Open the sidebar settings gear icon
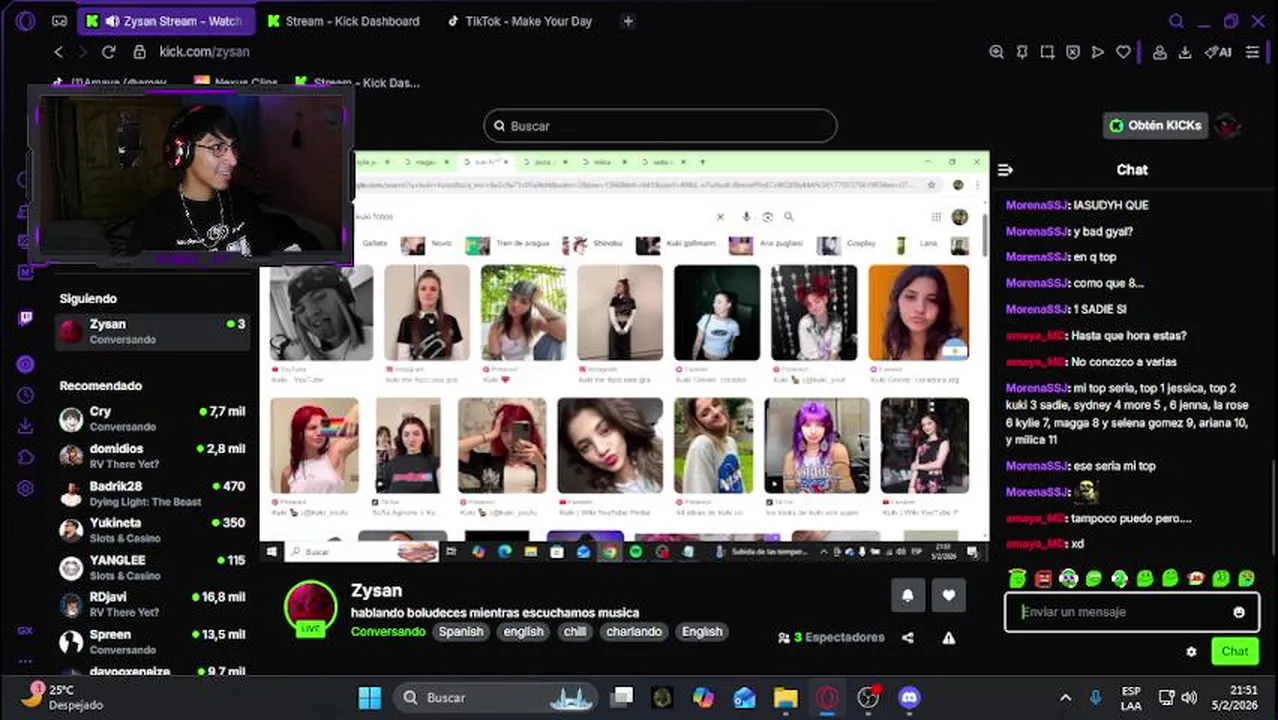 pos(26,488)
